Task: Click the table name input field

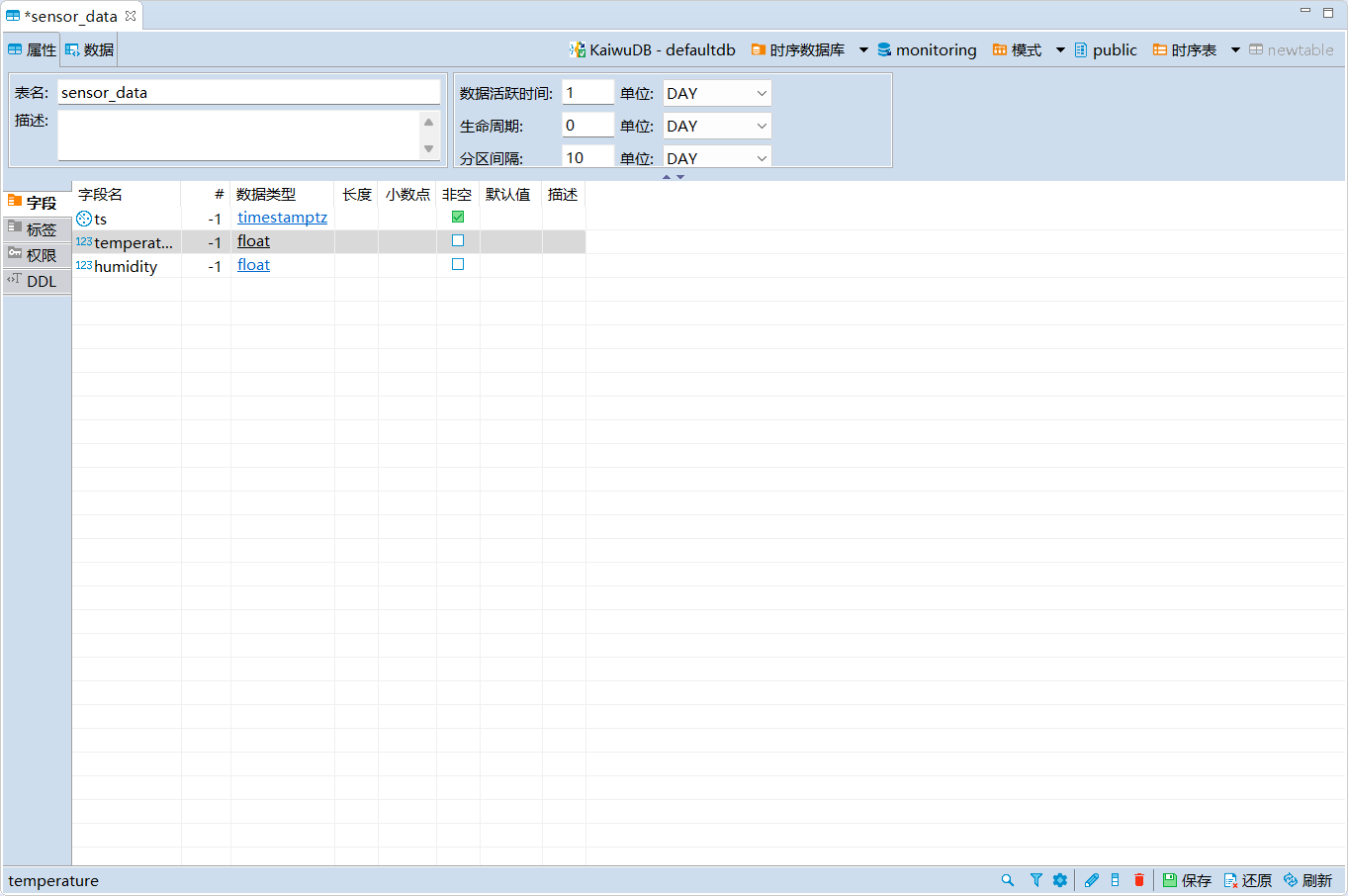Action: 248,92
